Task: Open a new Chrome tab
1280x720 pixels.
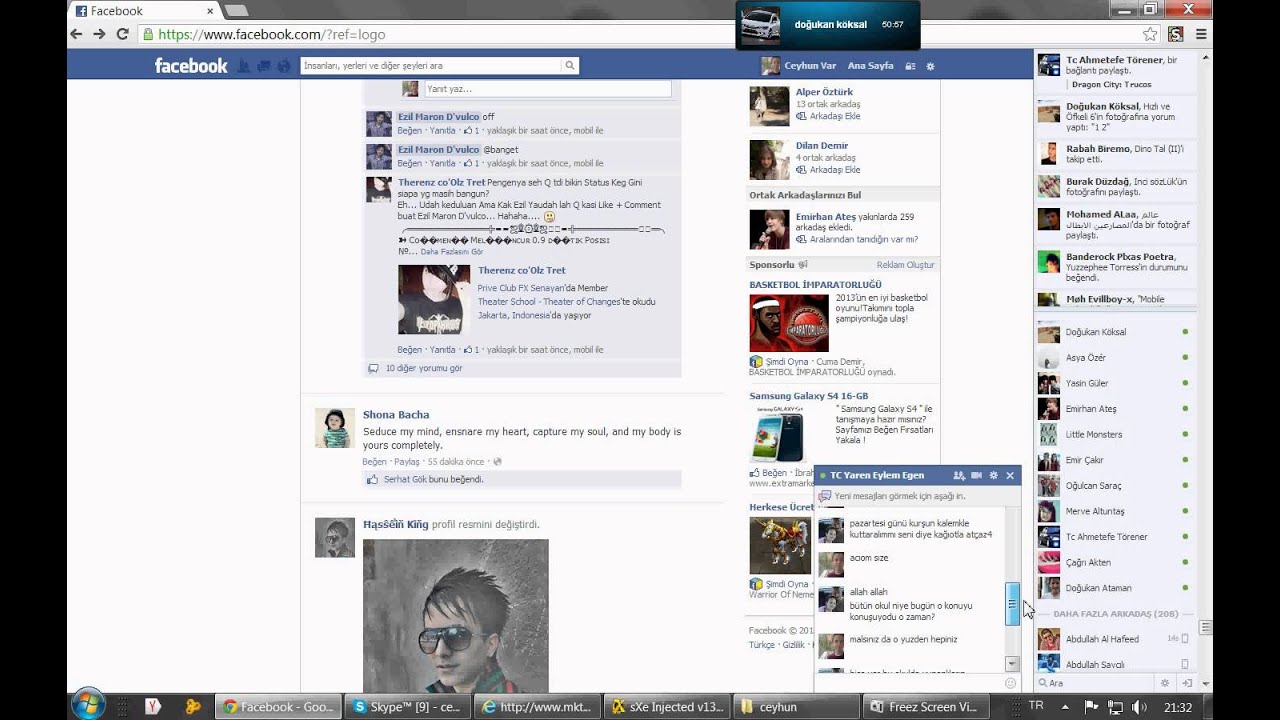Action: (x=236, y=11)
